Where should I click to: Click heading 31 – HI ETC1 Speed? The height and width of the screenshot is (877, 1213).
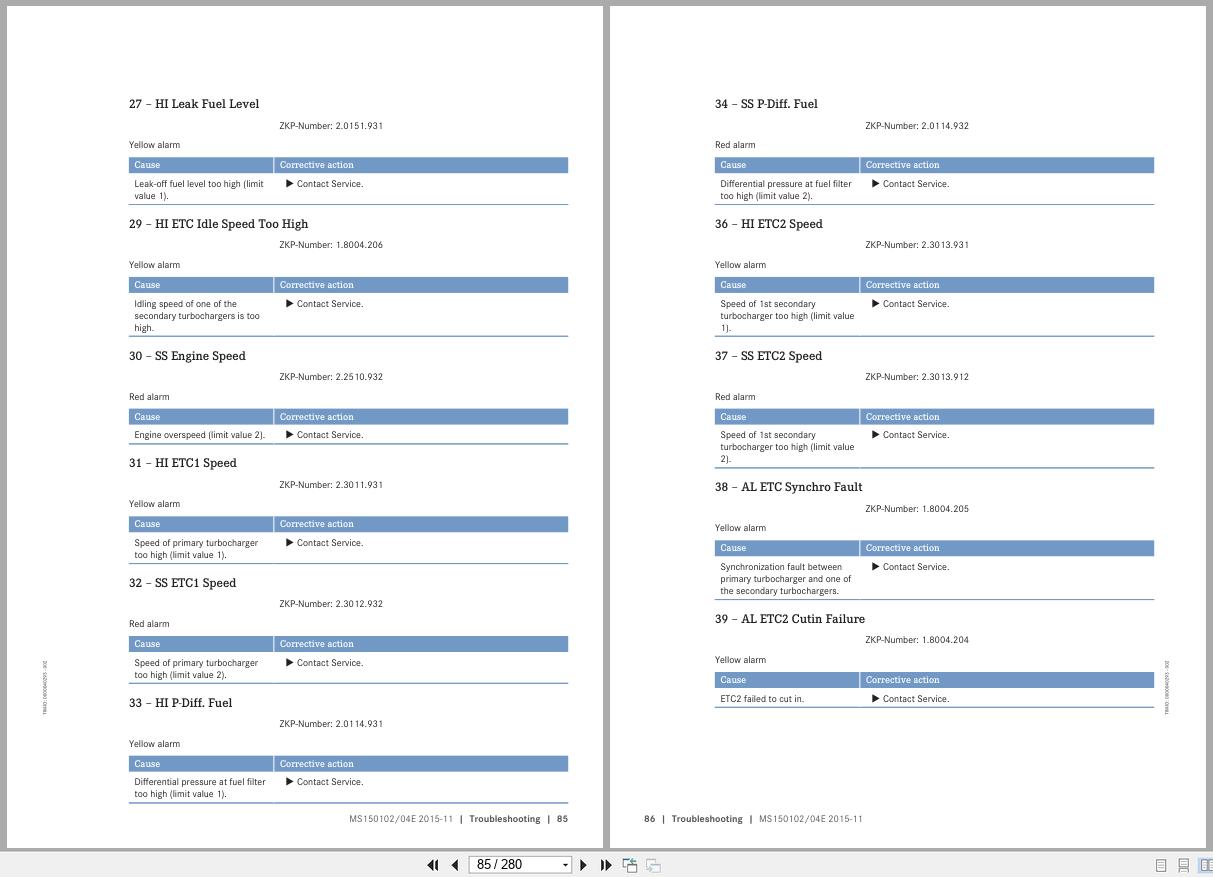click(183, 463)
